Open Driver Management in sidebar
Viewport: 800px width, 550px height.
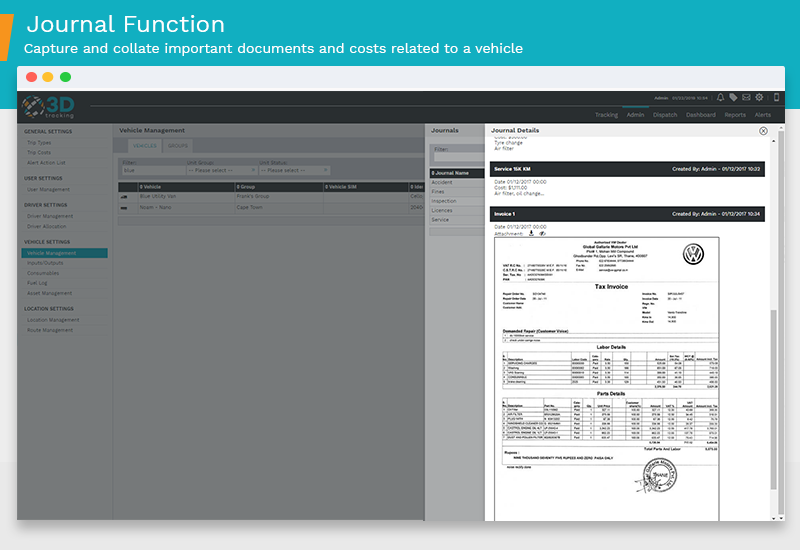(x=50, y=216)
